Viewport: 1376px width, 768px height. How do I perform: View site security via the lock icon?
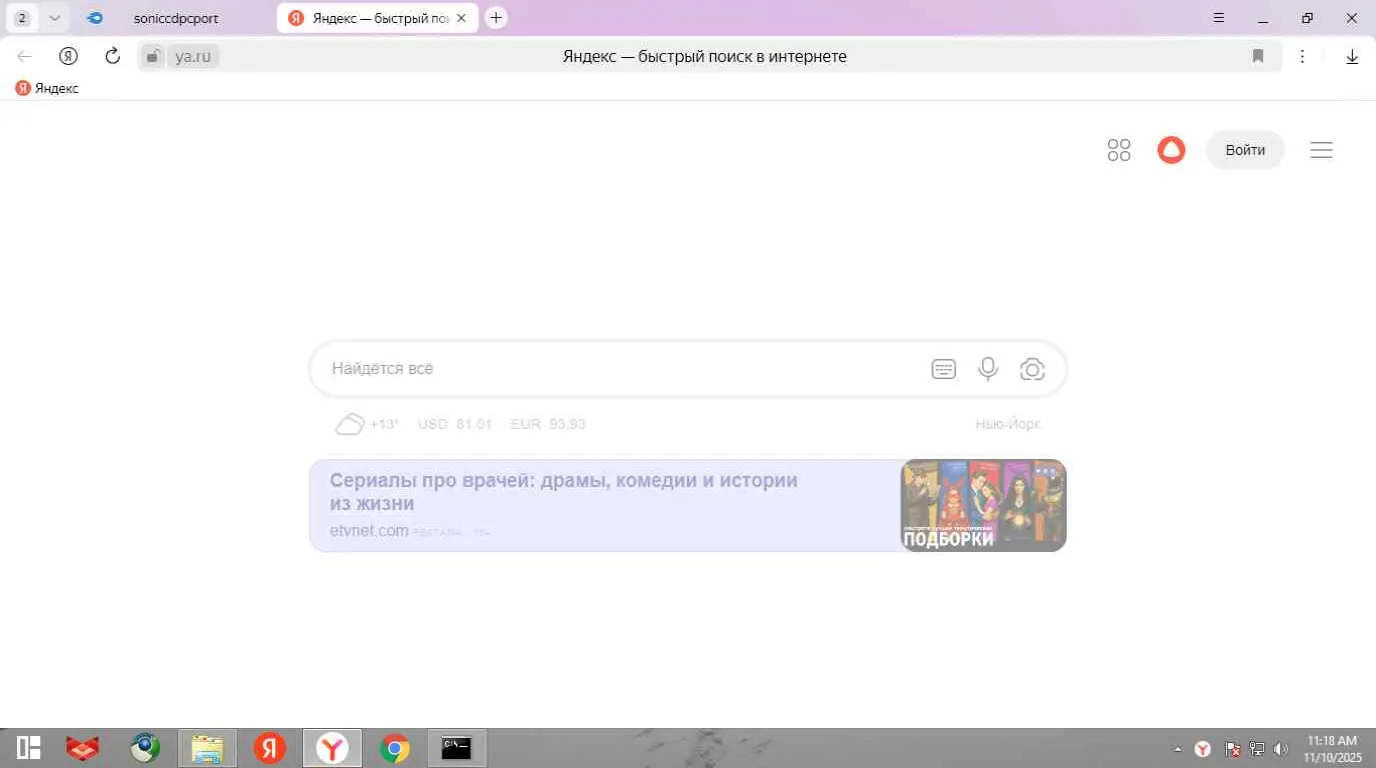pos(152,56)
